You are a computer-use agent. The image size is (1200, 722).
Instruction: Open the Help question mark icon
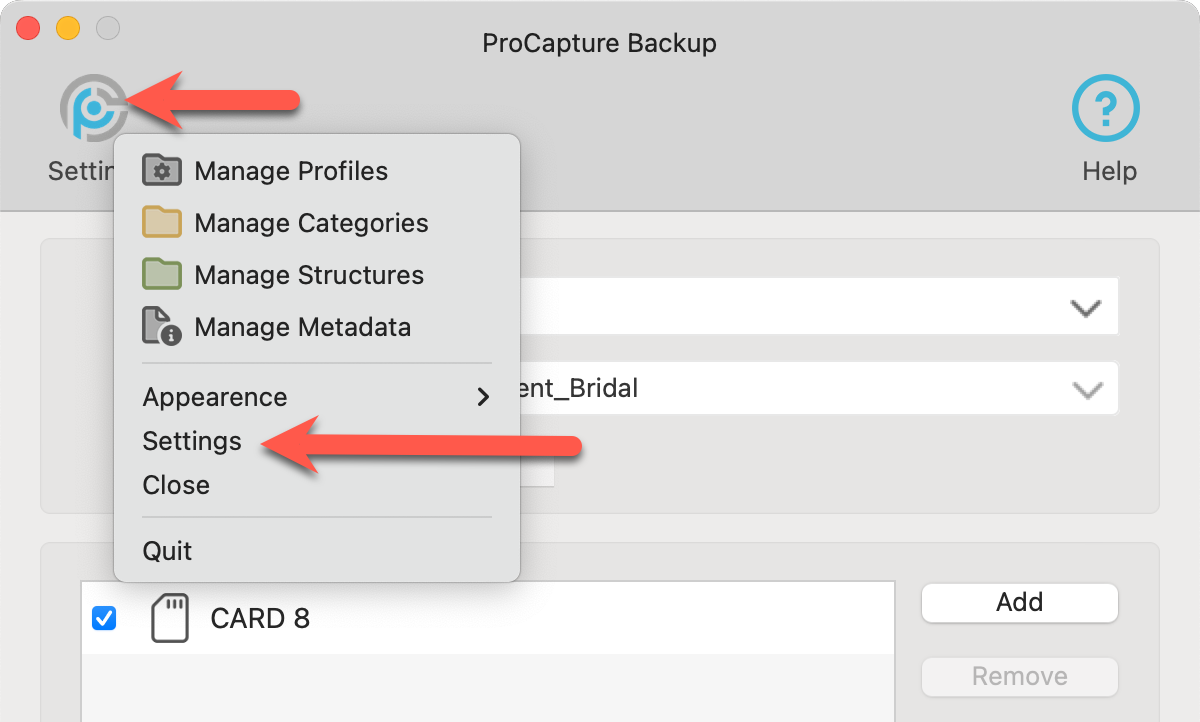point(1106,108)
